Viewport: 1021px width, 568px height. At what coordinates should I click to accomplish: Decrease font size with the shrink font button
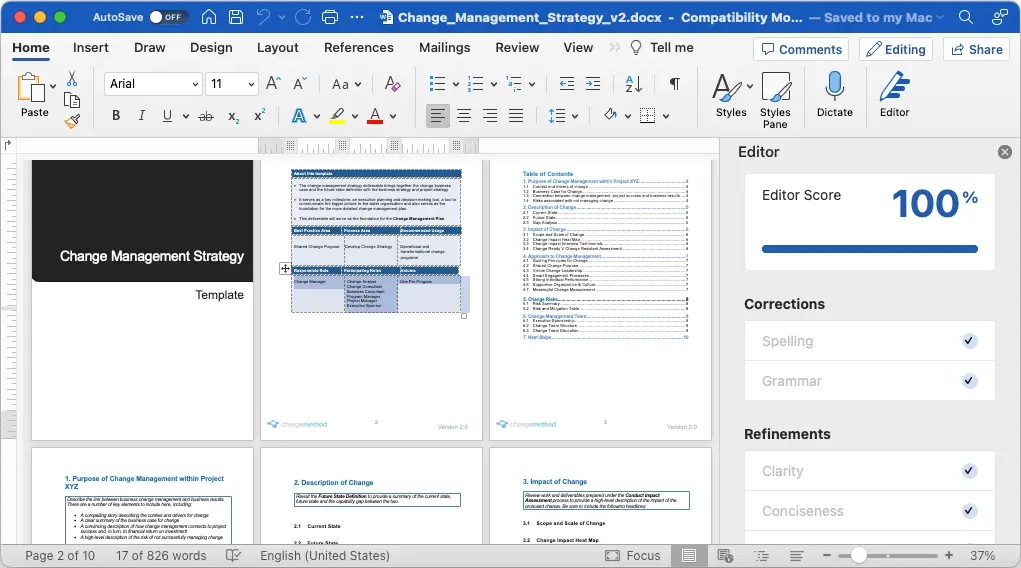tap(300, 83)
